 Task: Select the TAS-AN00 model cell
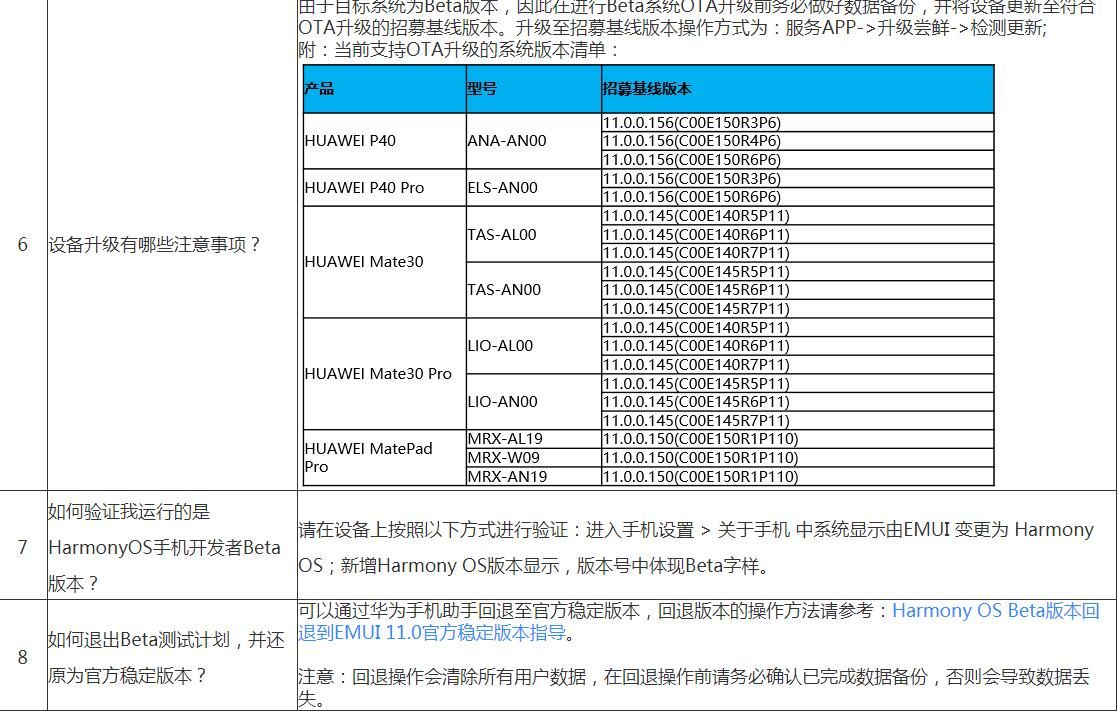coord(533,290)
